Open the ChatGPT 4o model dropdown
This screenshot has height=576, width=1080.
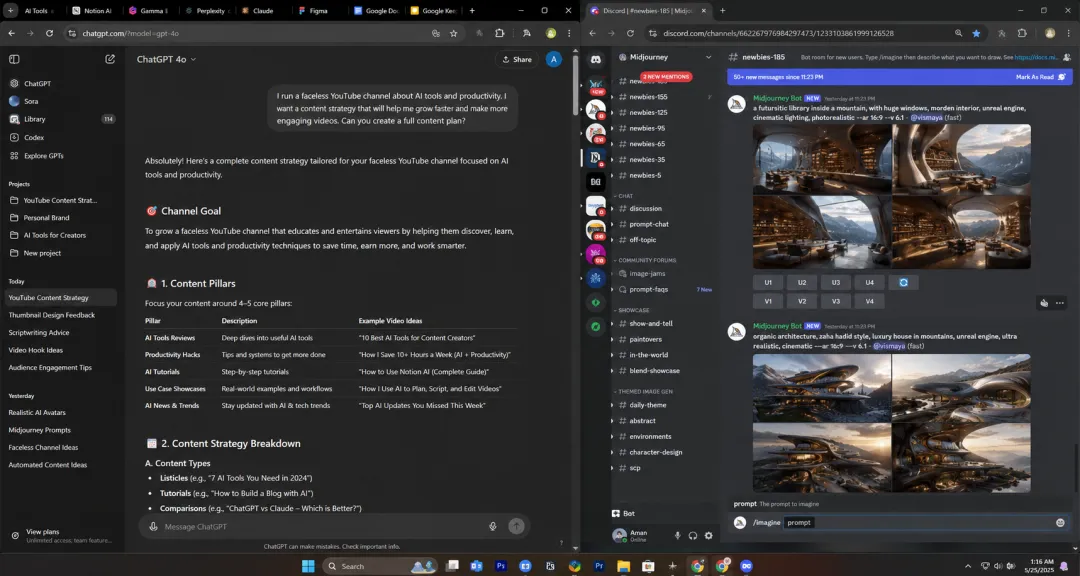coord(166,59)
